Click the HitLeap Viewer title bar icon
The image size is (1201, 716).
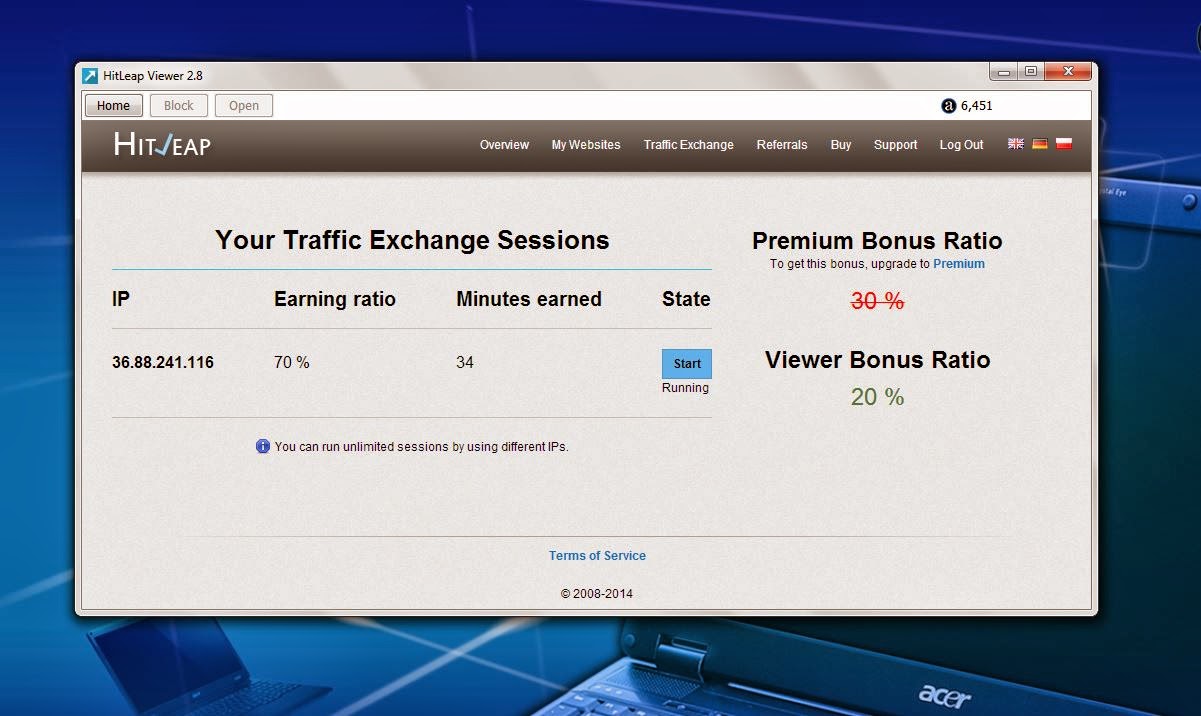coord(90,76)
